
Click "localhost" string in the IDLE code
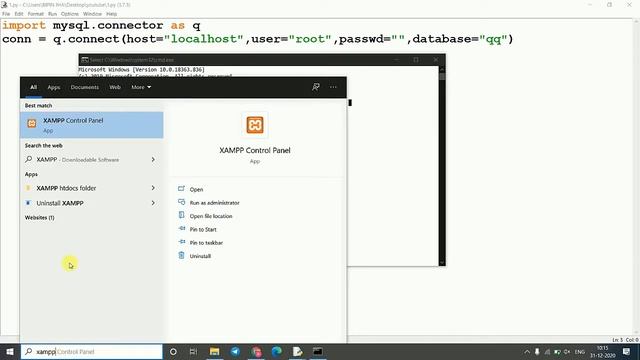204,39
